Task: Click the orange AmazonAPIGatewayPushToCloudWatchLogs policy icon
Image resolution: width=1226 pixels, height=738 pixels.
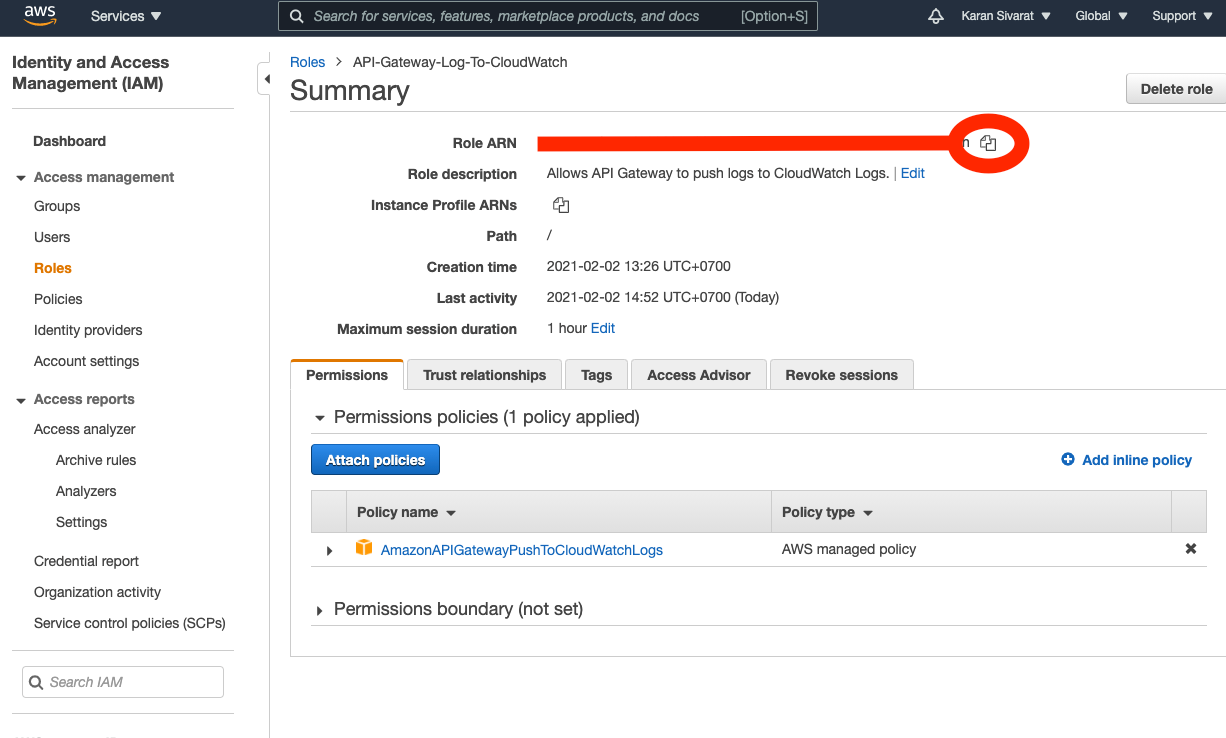Action: [x=365, y=548]
